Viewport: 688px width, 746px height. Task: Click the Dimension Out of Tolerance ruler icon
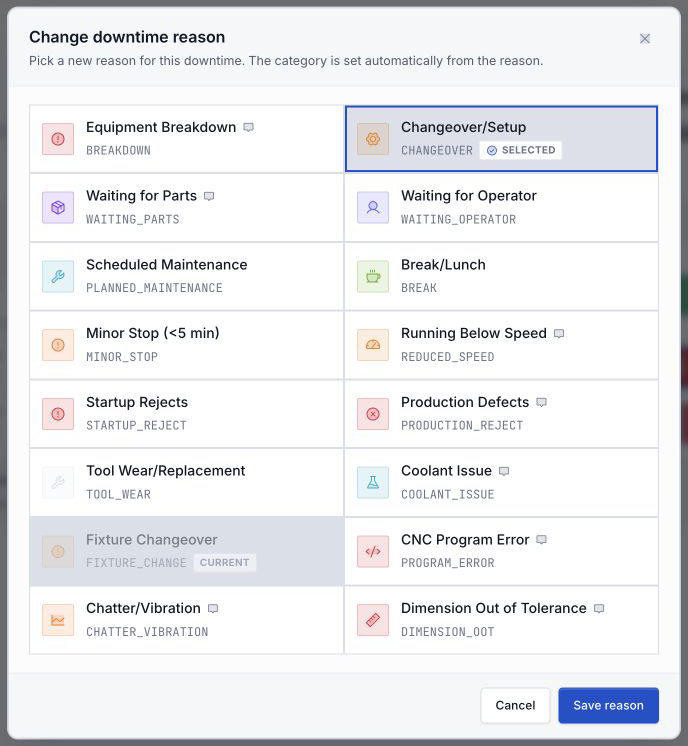pyautogui.click(x=373, y=620)
